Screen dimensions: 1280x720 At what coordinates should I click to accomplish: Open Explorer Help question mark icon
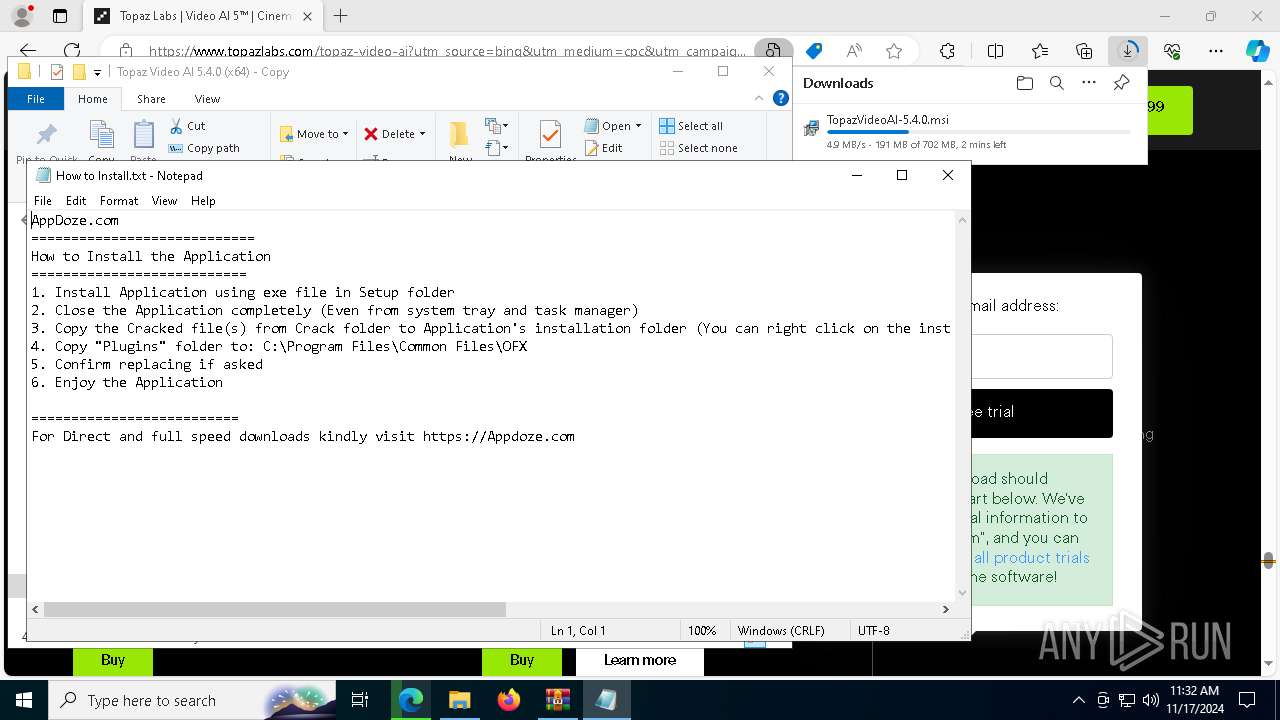point(781,98)
